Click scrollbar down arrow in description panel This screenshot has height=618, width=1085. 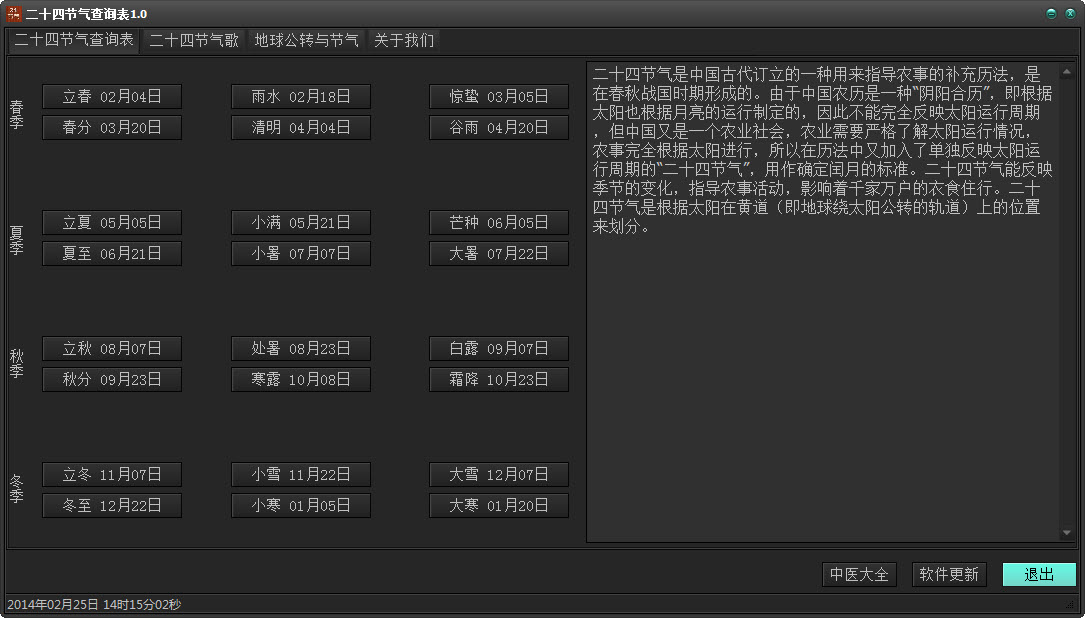pos(1066,533)
